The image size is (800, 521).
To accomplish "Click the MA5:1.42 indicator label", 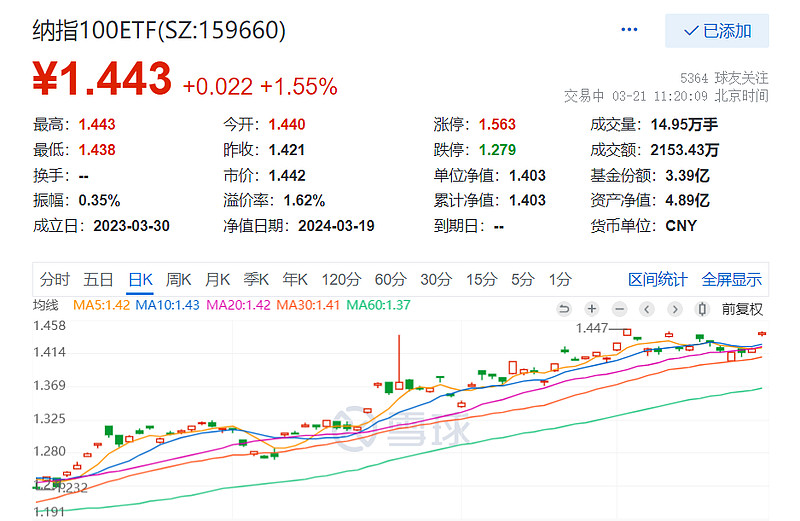I will (101, 305).
